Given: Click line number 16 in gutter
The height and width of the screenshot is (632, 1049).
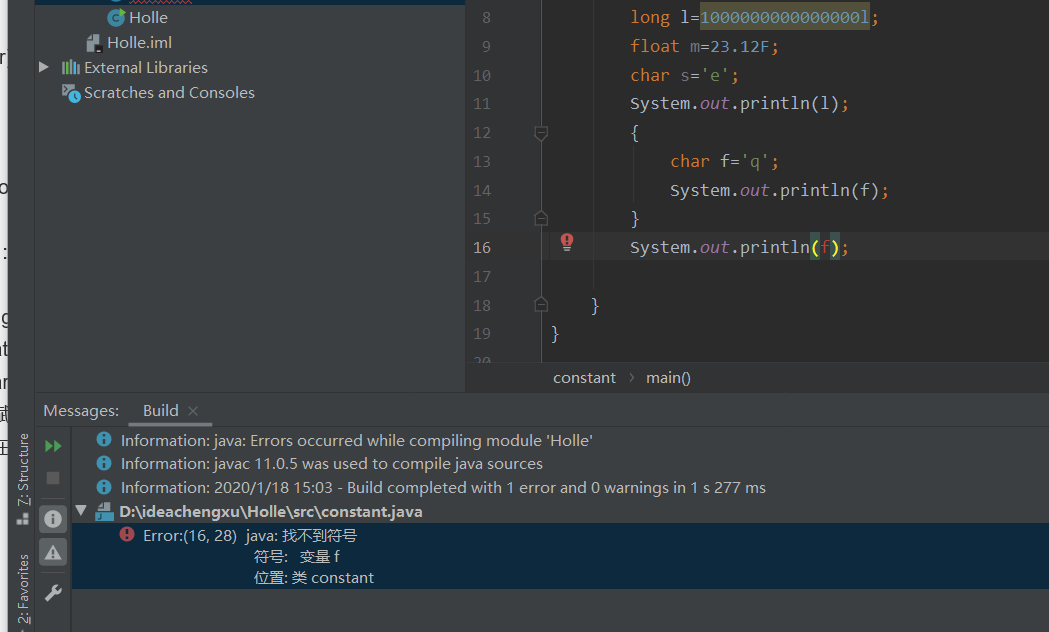Looking at the screenshot, I should 482,247.
